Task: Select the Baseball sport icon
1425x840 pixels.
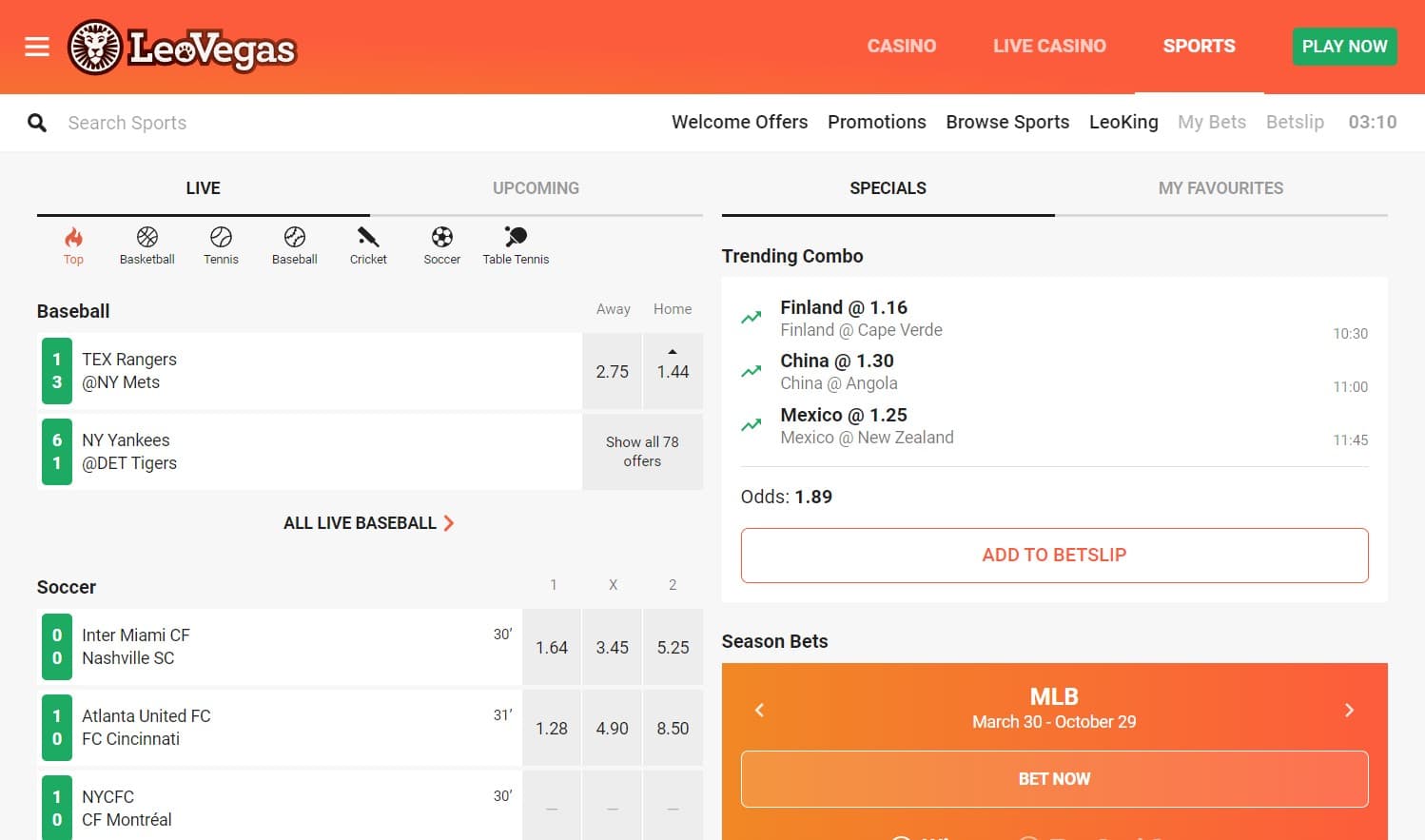Action: pos(295,246)
